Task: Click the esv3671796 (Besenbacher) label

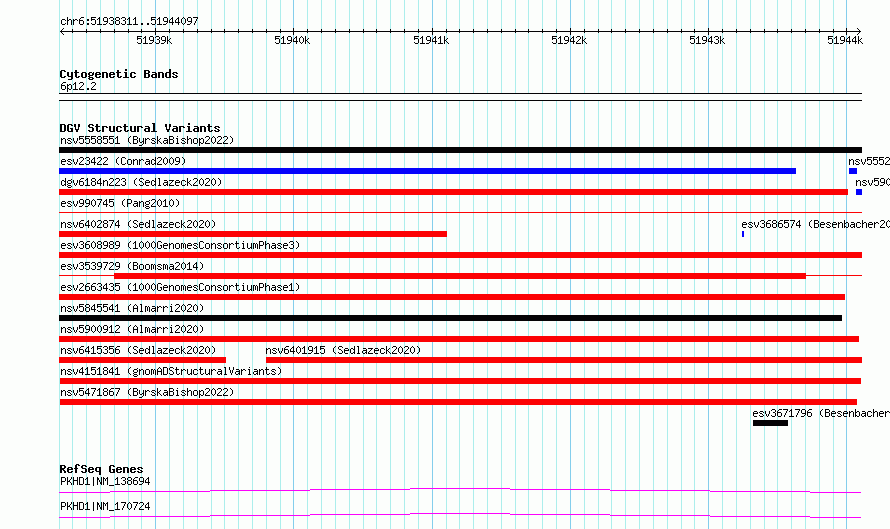Action: click(821, 413)
